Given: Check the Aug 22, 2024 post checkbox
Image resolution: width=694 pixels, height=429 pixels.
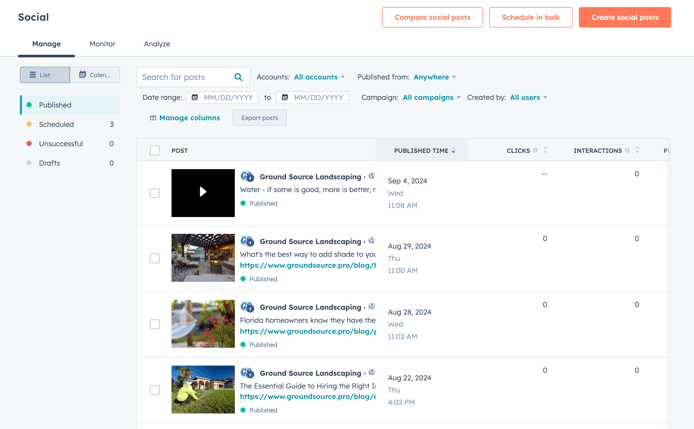Looking at the screenshot, I should (154, 390).
